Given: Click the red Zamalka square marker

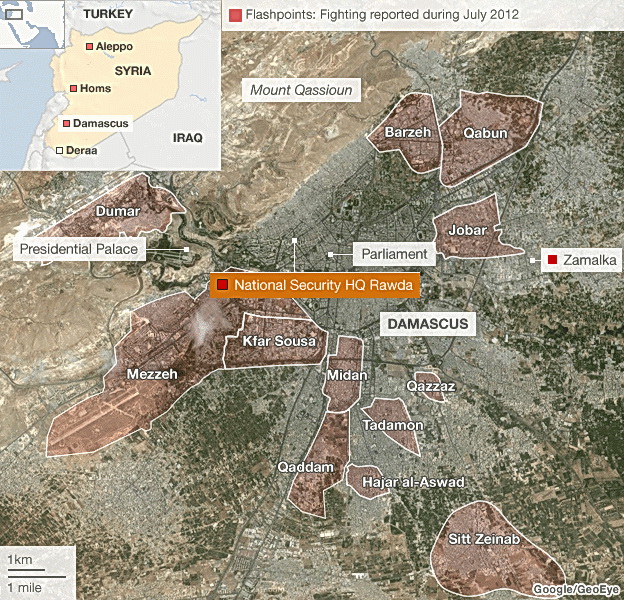Looking at the screenshot, I should click(x=552, y=261).
